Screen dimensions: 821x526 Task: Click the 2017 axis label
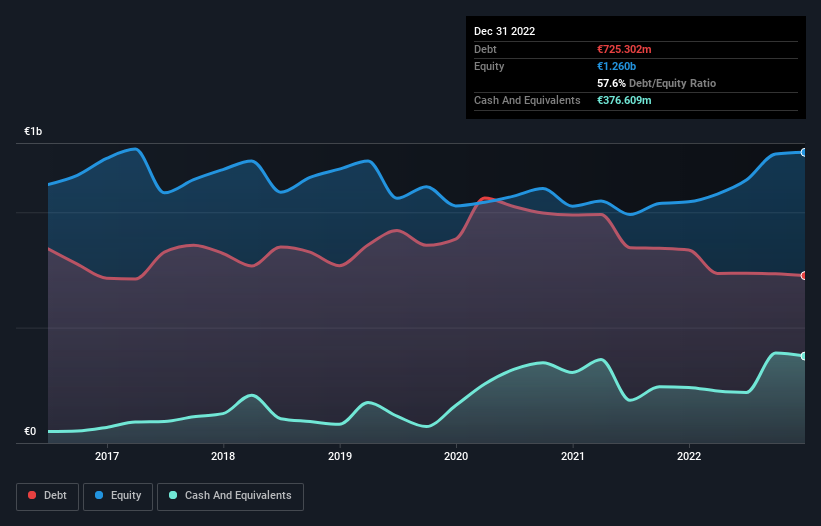(x=107, y=456)
